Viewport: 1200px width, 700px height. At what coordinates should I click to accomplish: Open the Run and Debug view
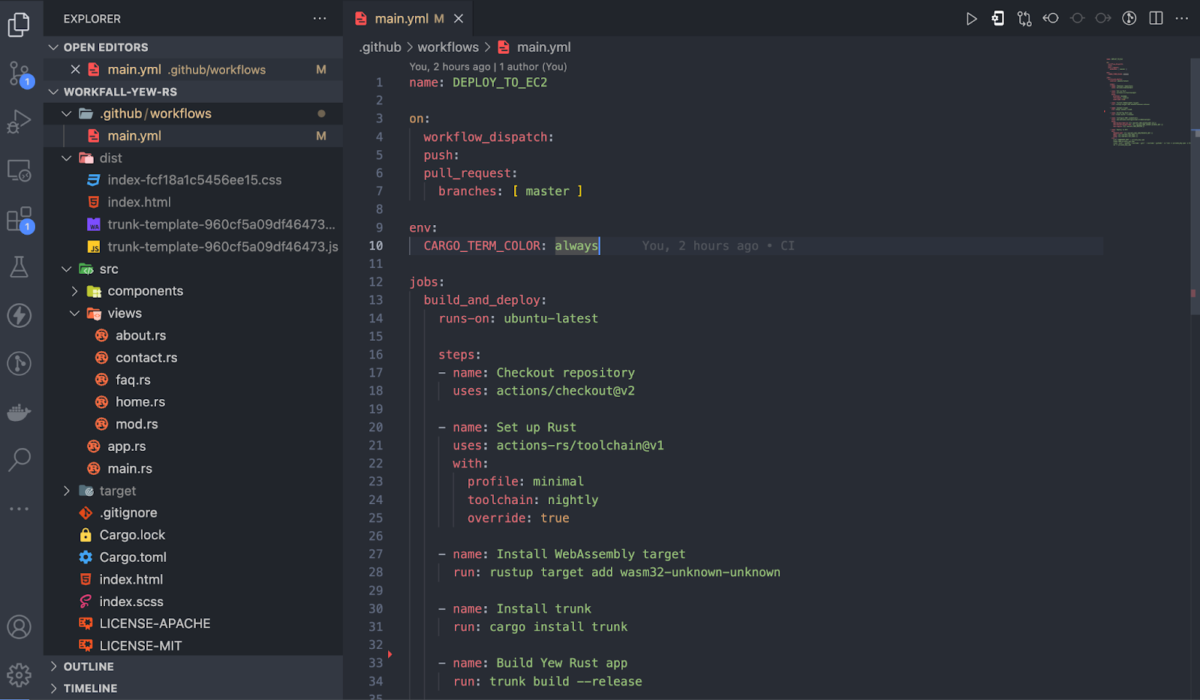tap(20, 121)
